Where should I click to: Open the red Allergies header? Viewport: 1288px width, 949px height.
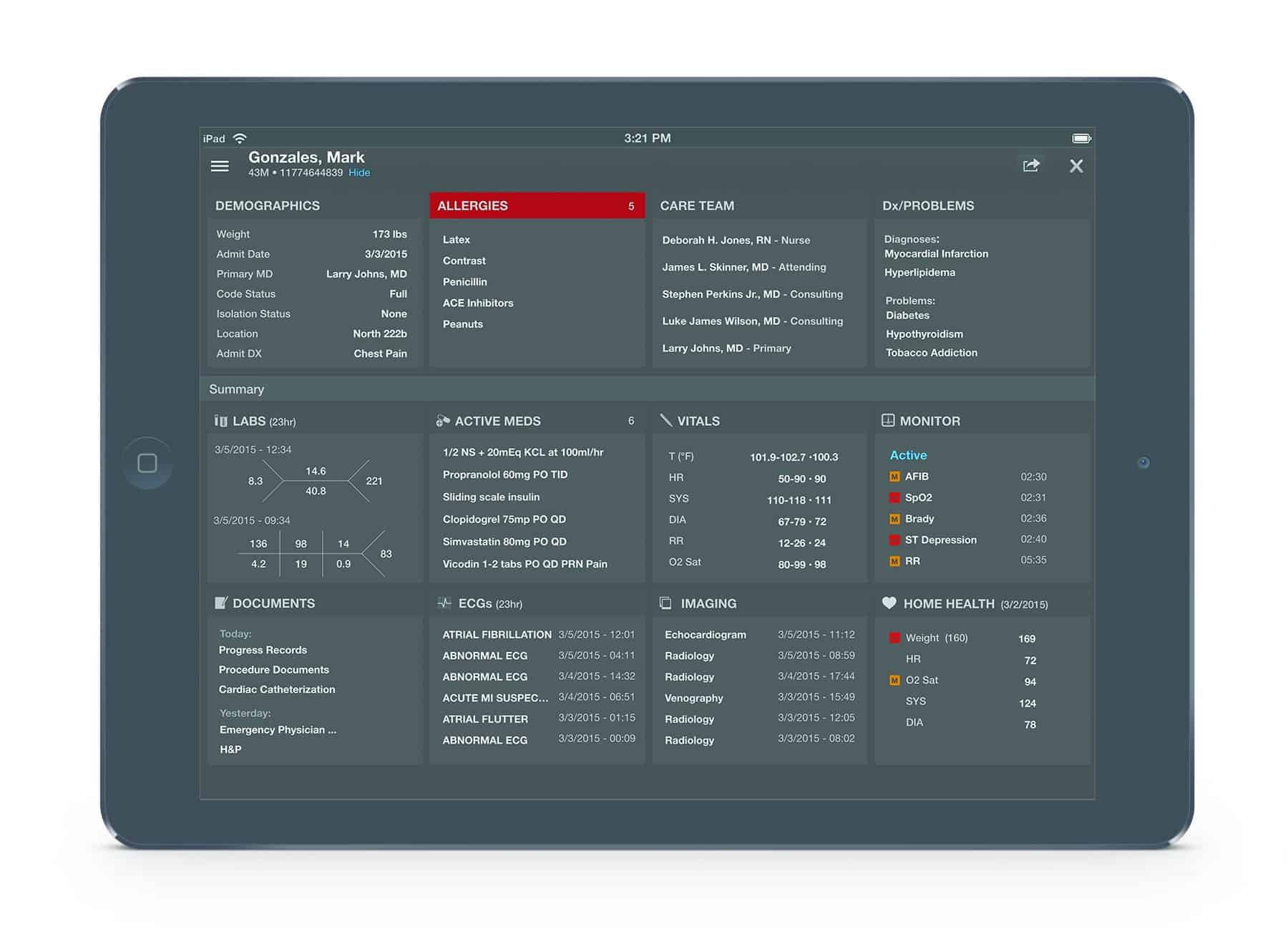(537, 205)
